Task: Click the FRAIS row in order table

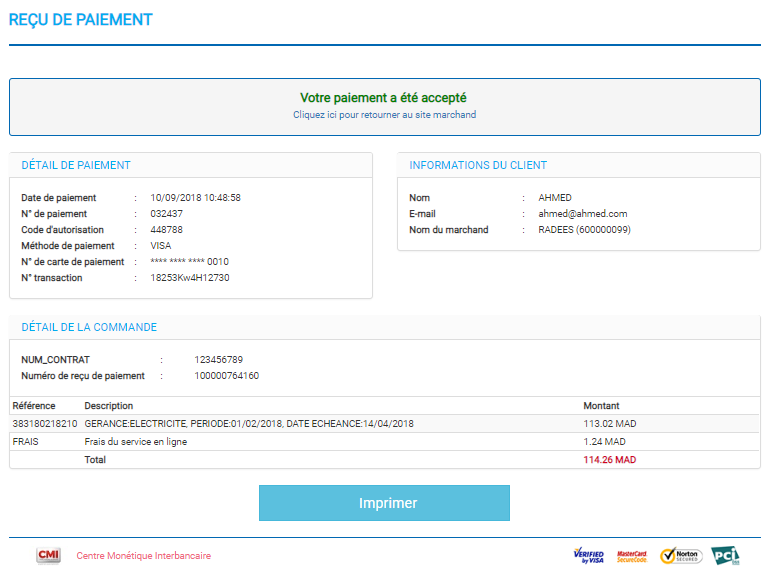Action: [26, 442]
